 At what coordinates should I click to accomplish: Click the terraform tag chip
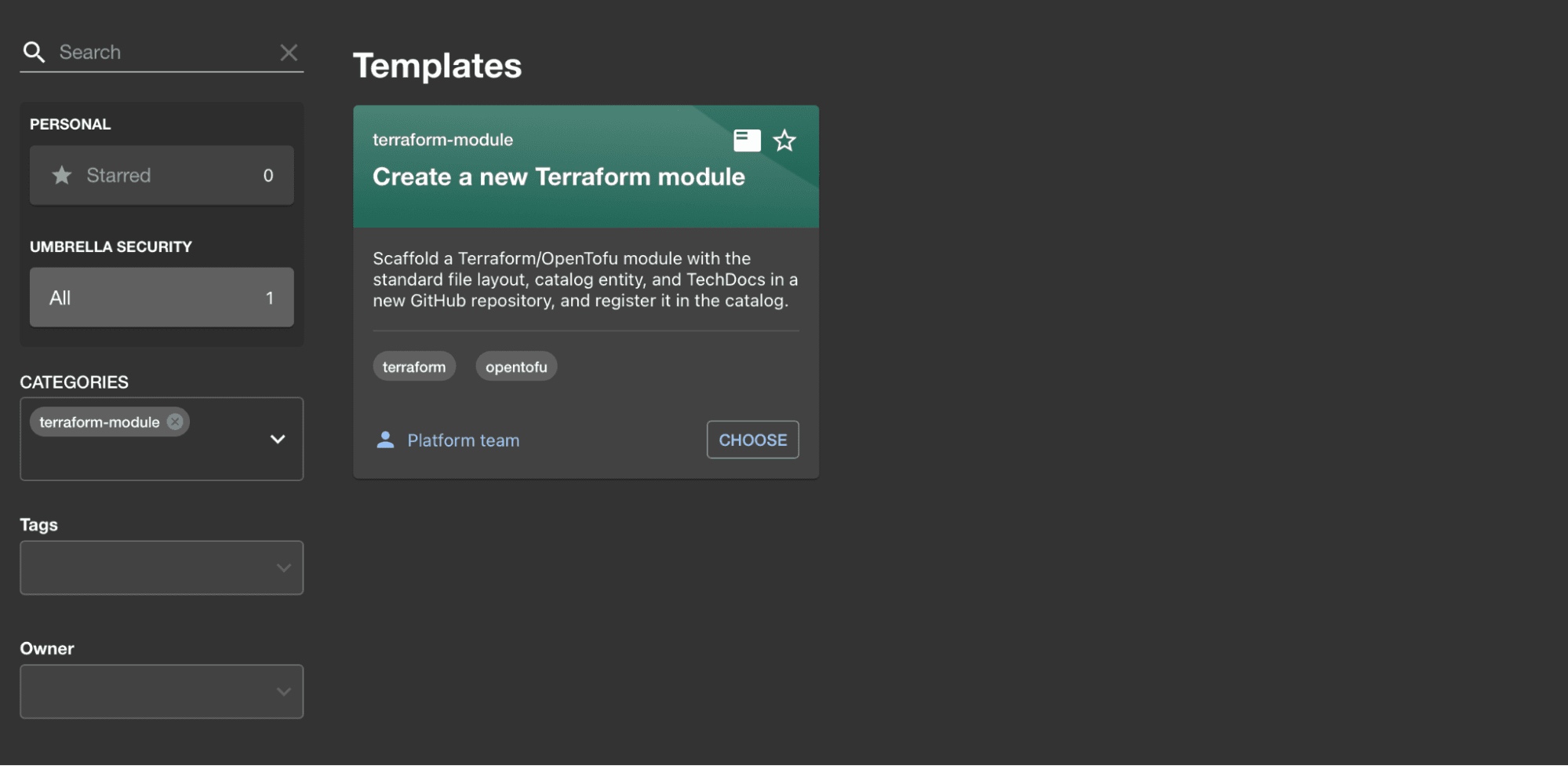coord(414,367)
